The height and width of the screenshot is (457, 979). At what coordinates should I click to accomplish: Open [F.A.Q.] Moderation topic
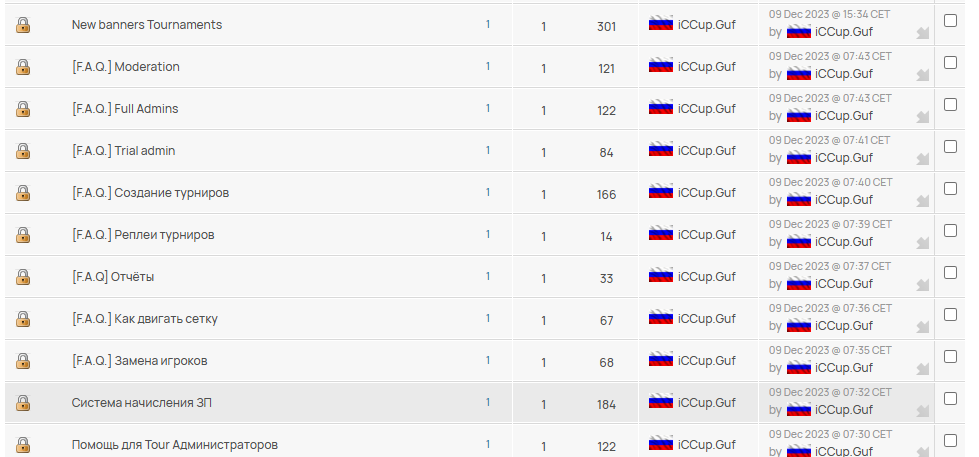pyautogui.click(x=125, y=67)
